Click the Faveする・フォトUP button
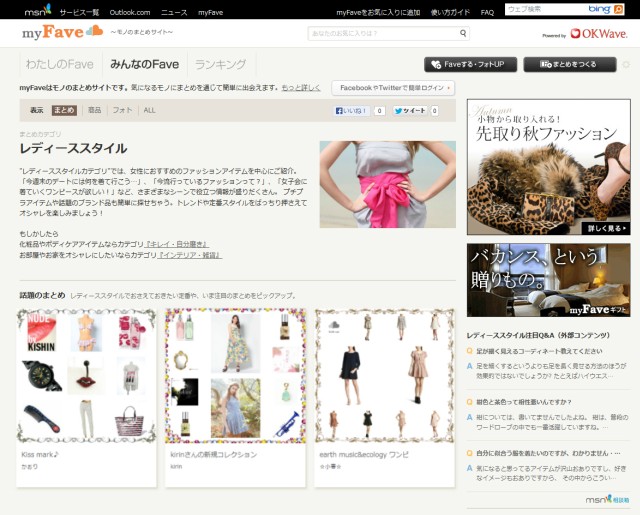 [x=470, y=64]
